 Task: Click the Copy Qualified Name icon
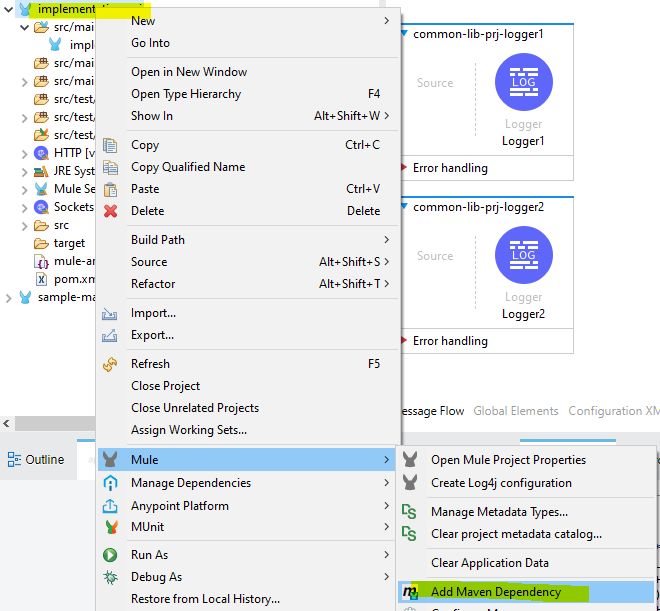[110, 167]
